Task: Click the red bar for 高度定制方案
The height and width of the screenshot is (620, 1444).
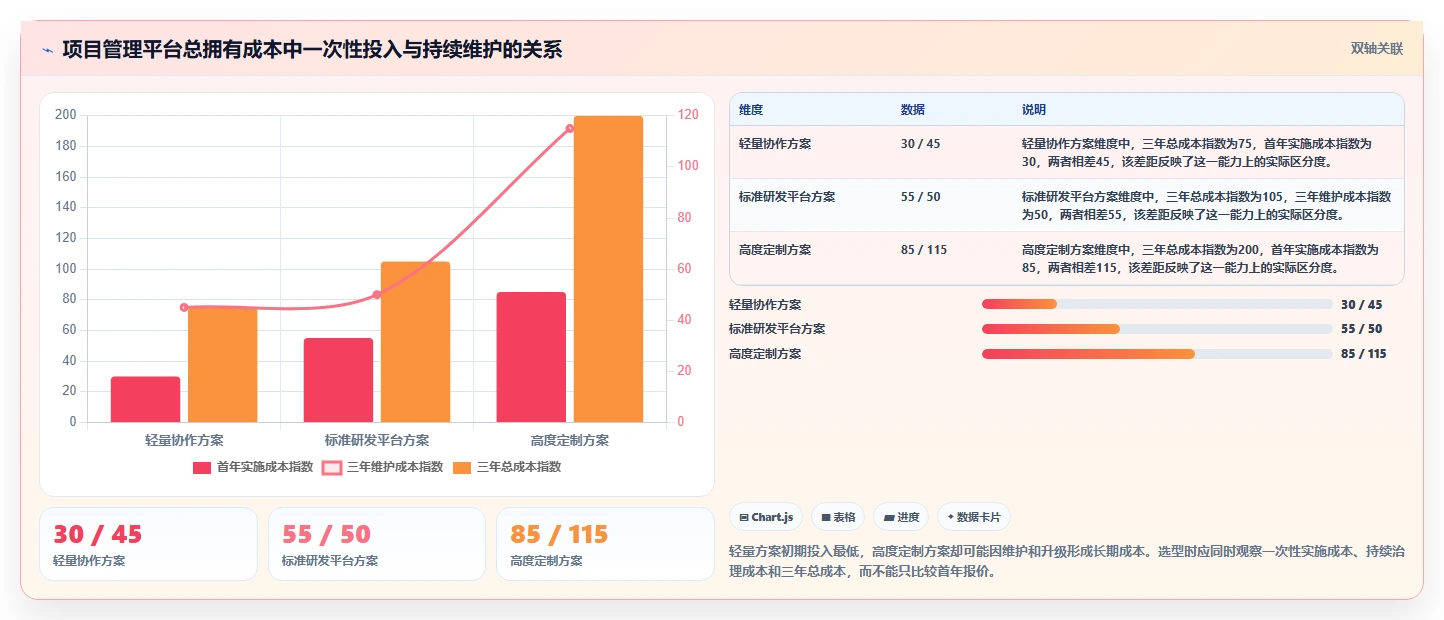Action: (531, 357)
